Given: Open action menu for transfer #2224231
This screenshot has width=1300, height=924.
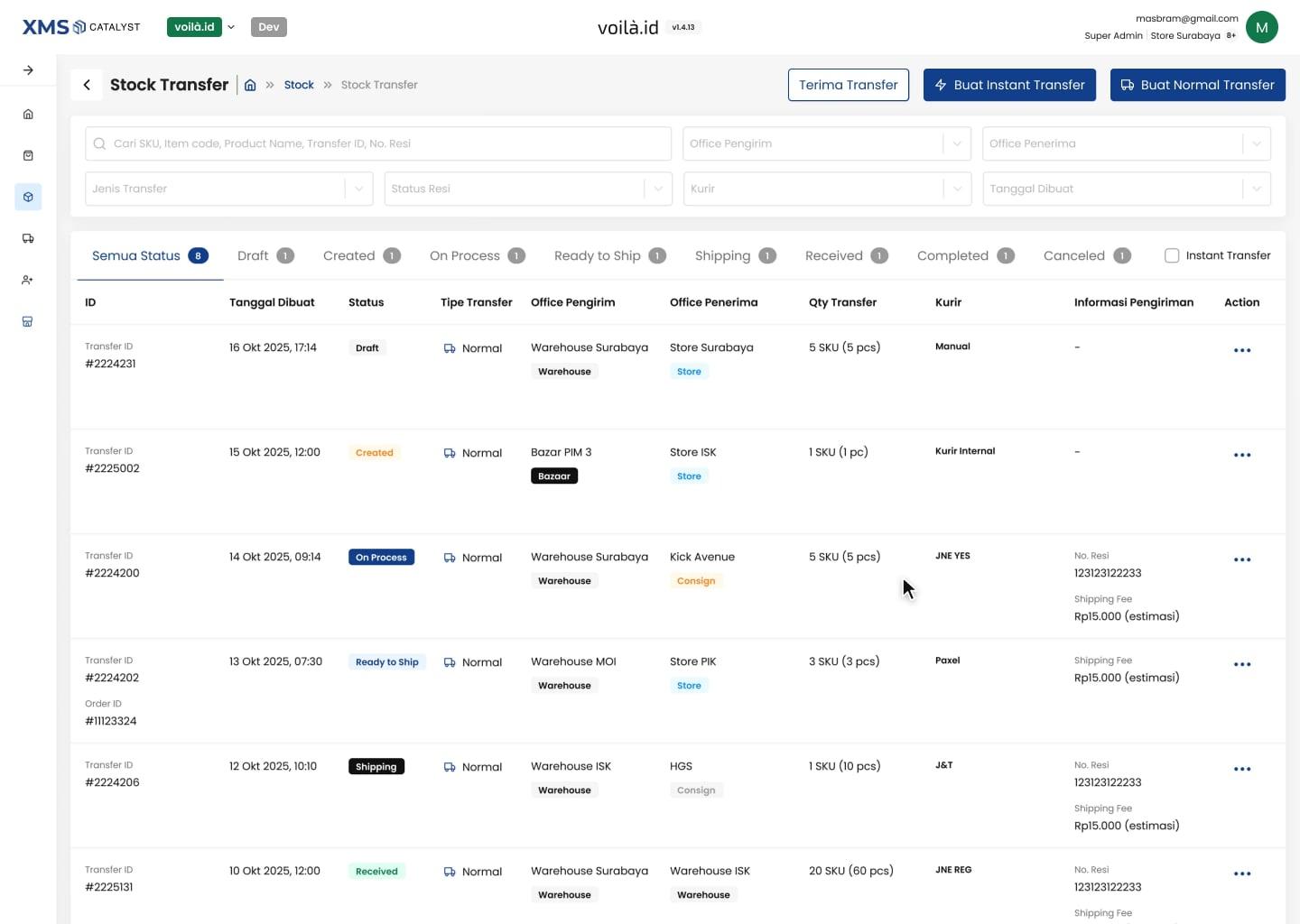Looking at the screenshot, I should click(x=1242, y=350).
